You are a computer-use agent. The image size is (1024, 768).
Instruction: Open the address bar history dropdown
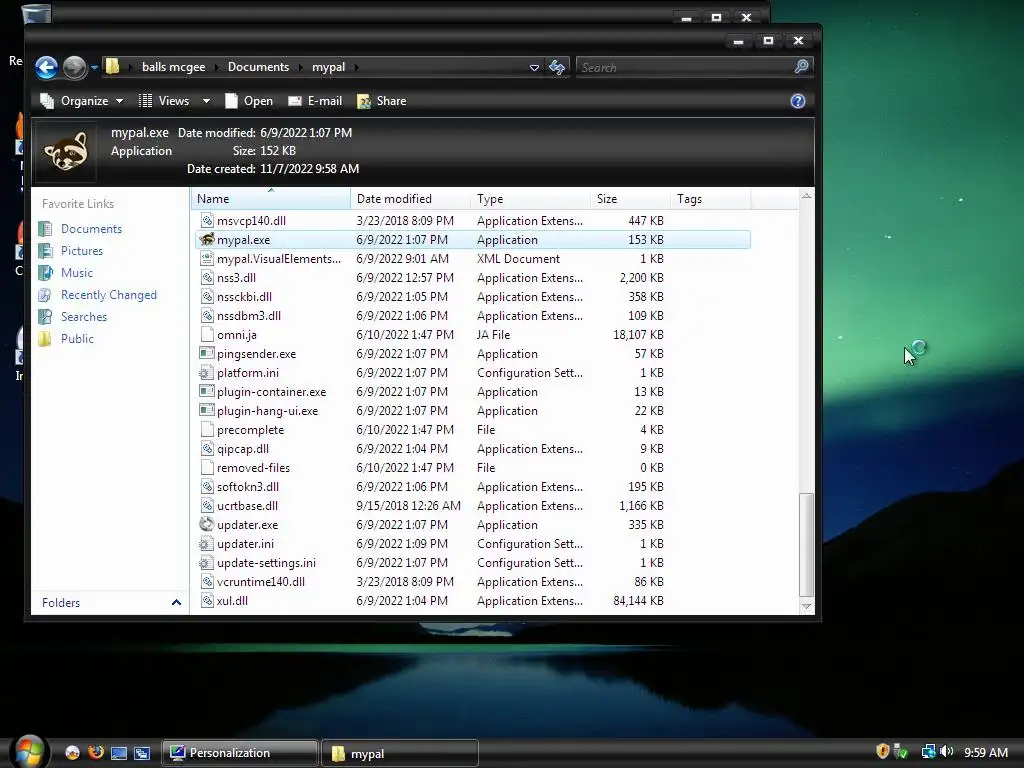click(x=534, y=67)
